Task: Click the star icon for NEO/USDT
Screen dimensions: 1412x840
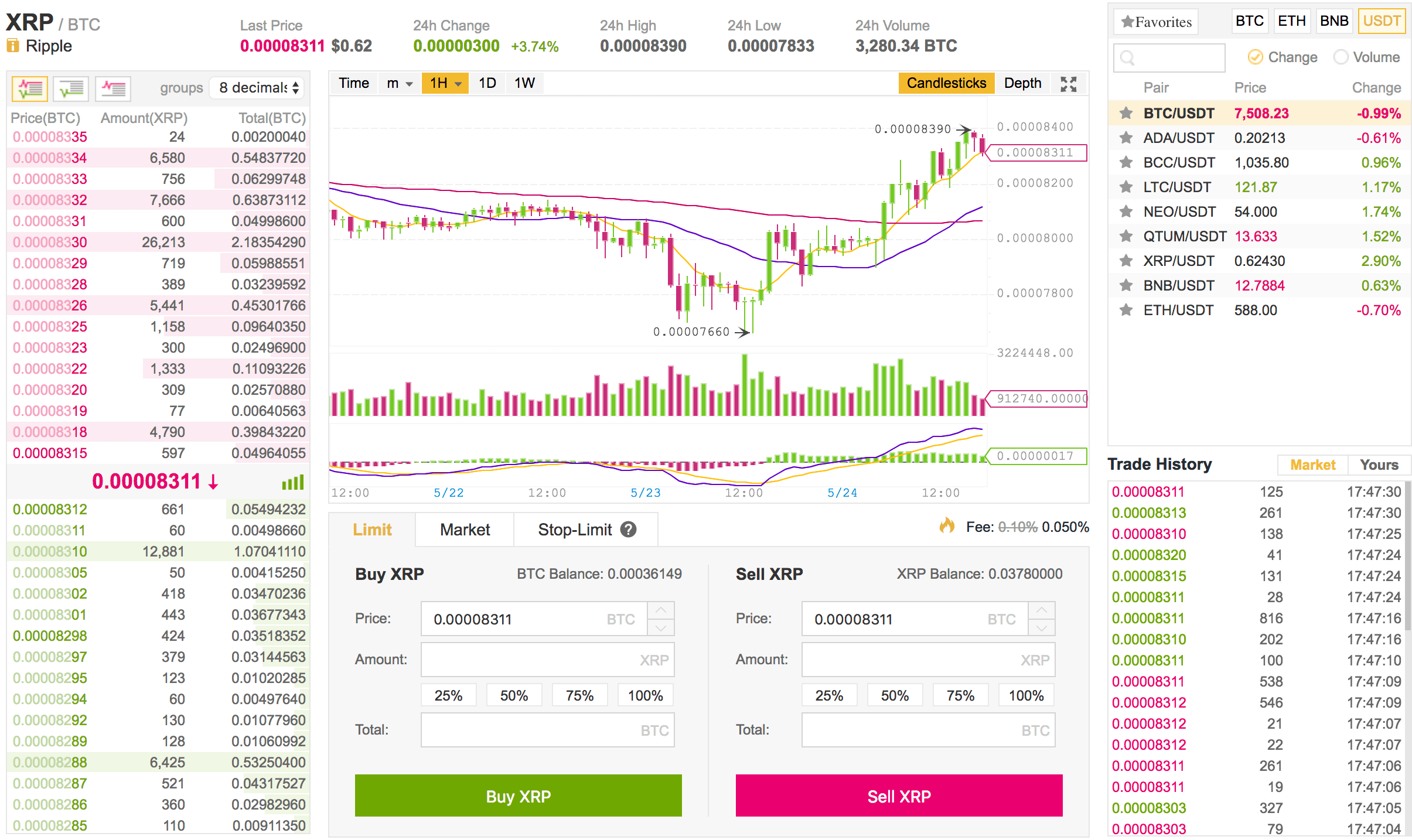Action: coord(1125,211)
